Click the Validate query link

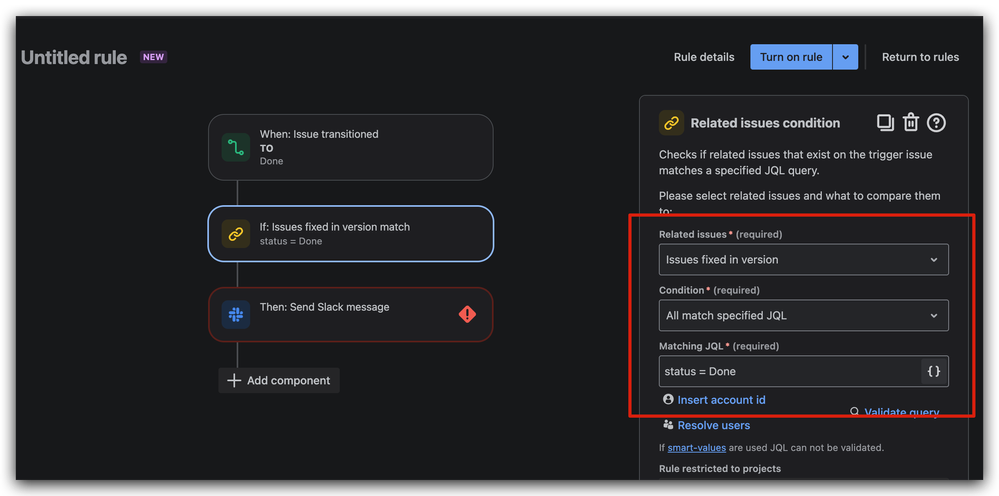pyautogui.click(x=902, y=413)
